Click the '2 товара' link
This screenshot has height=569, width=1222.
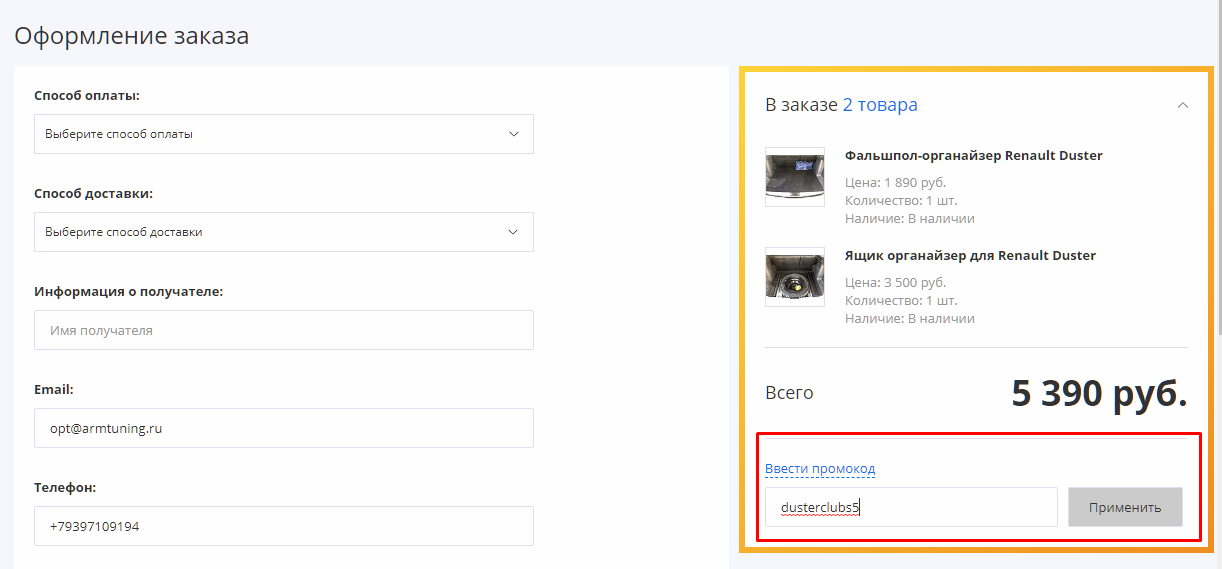[x=880, y=105]
